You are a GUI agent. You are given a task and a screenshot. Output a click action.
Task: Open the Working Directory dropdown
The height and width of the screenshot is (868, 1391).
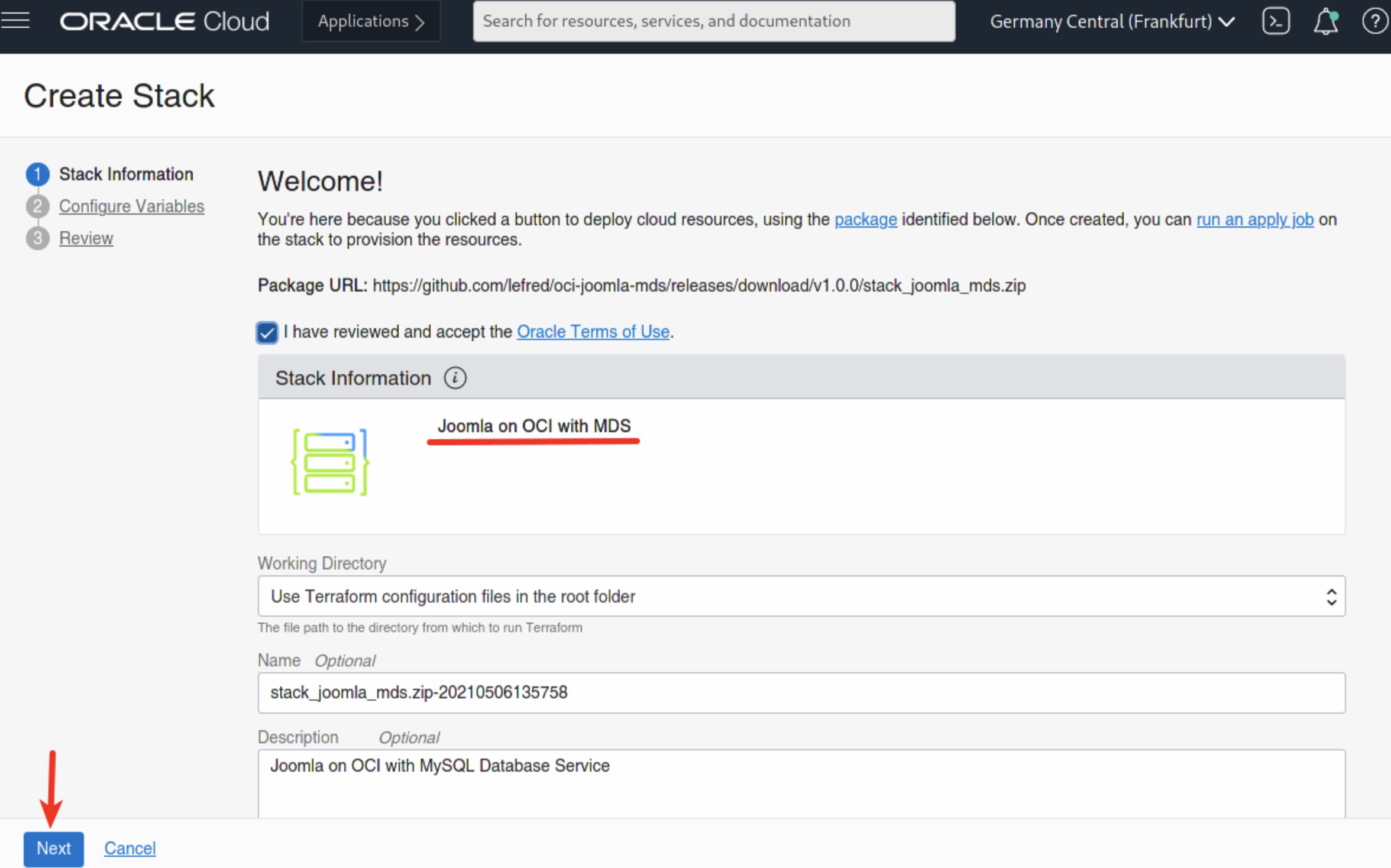[x=801, y=596]
